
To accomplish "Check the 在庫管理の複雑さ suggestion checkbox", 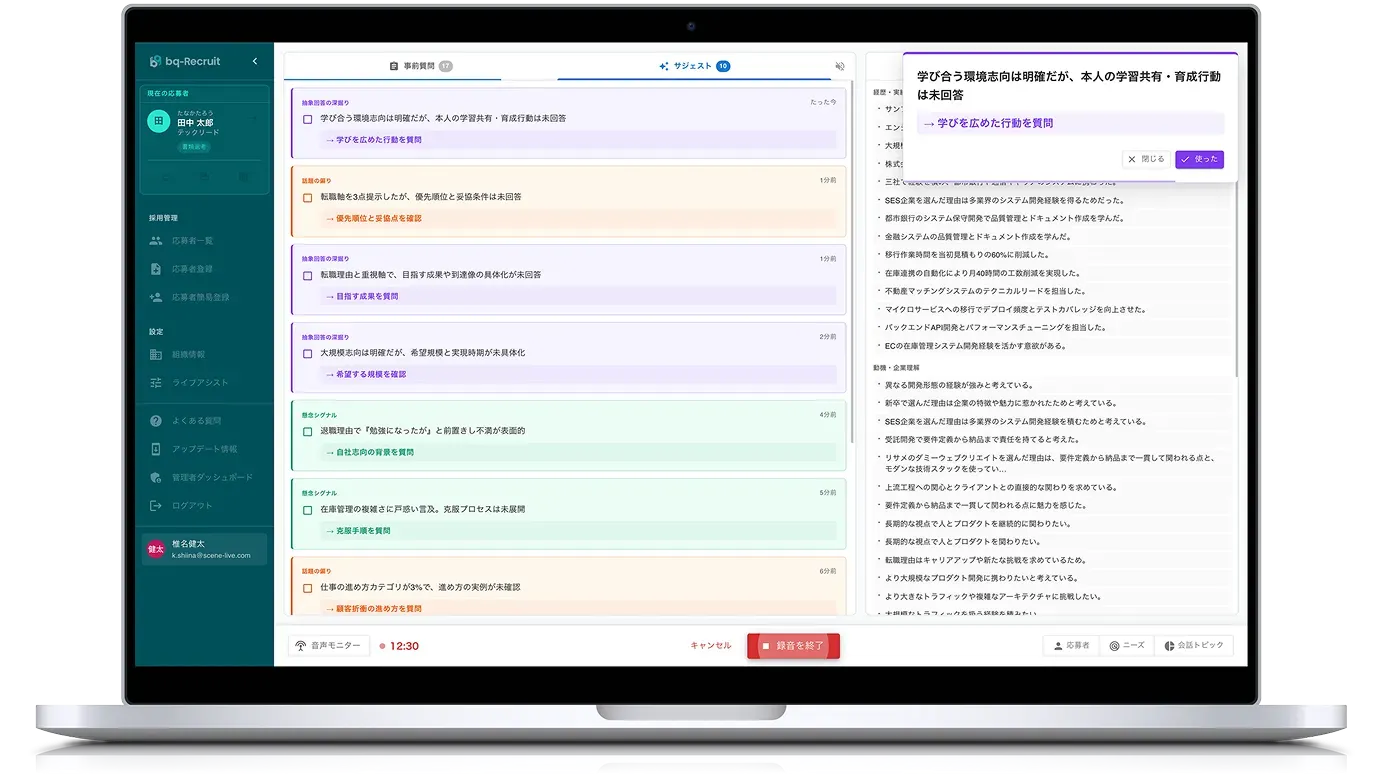I will (x=308, y=510).
